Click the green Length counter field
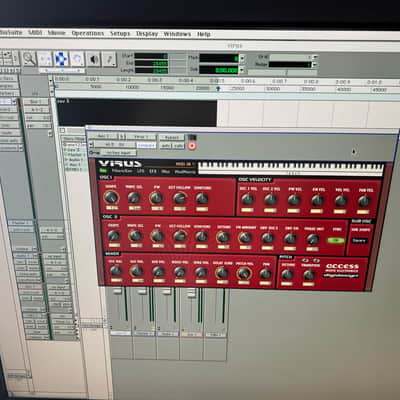The height and width of the screenshot is (400, 400). (151, 70)
